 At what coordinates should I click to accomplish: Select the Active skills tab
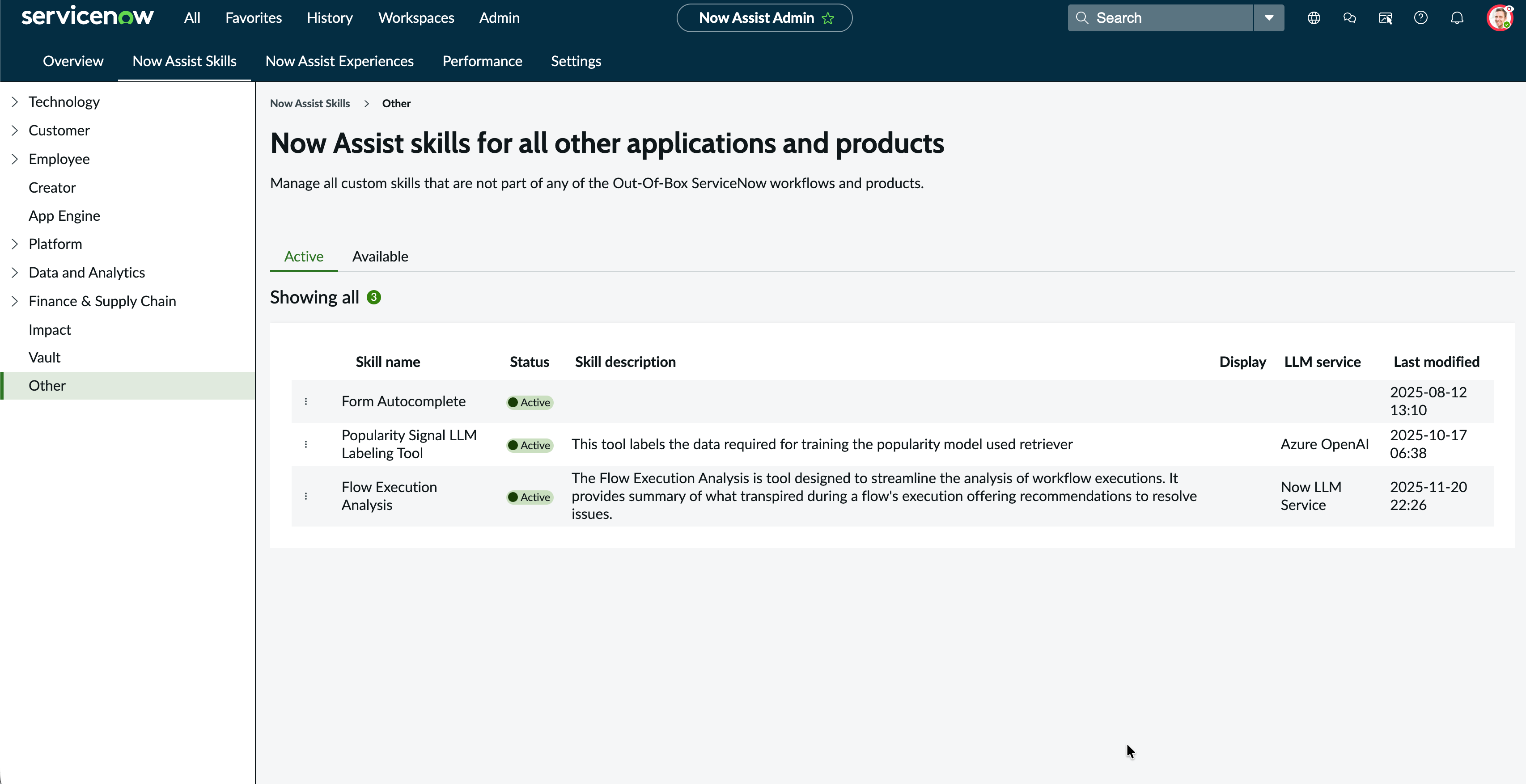click(x=304, y=257)
